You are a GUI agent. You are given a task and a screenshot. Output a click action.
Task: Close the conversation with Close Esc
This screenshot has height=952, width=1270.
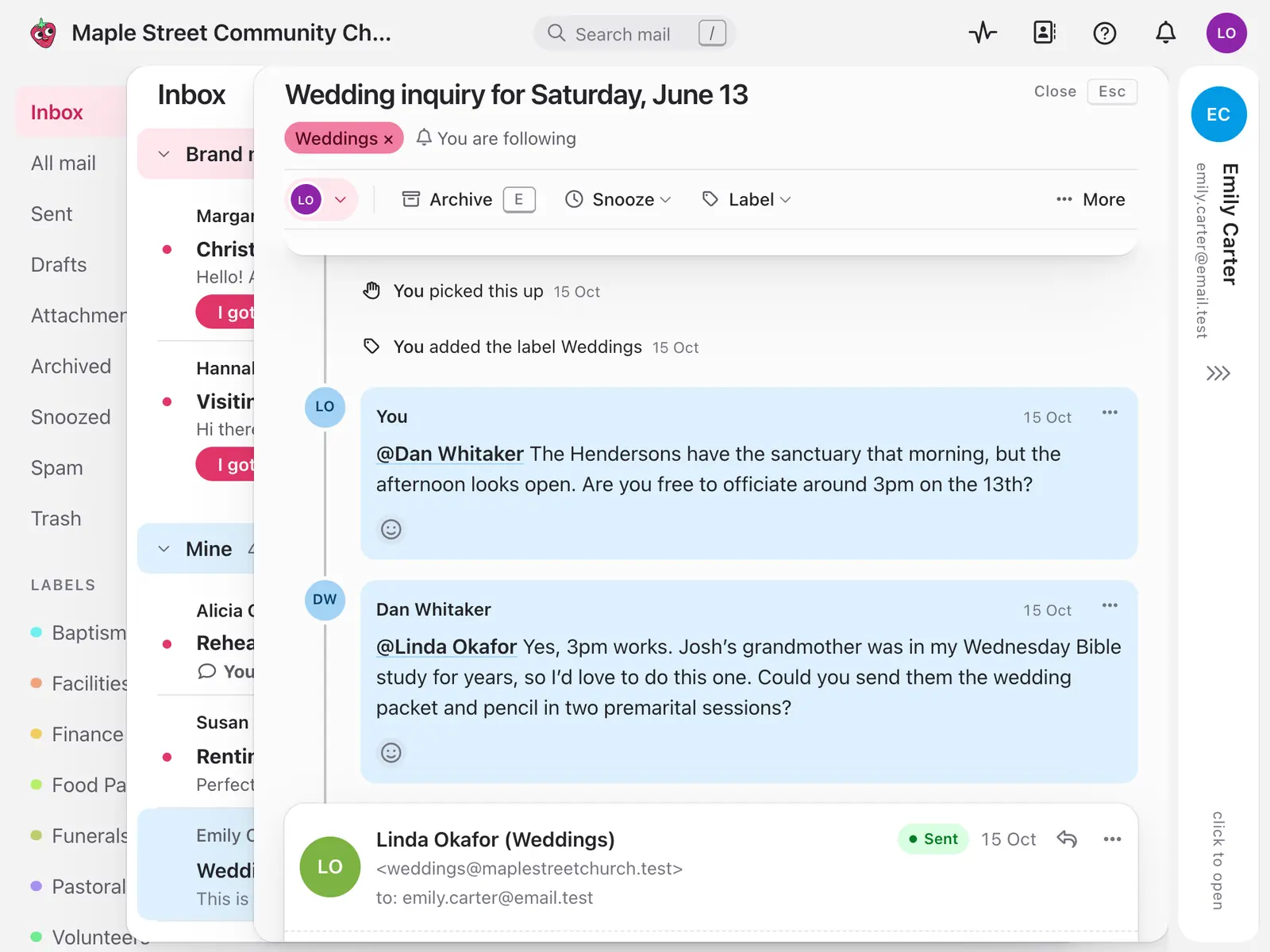tap(1085, 91)
